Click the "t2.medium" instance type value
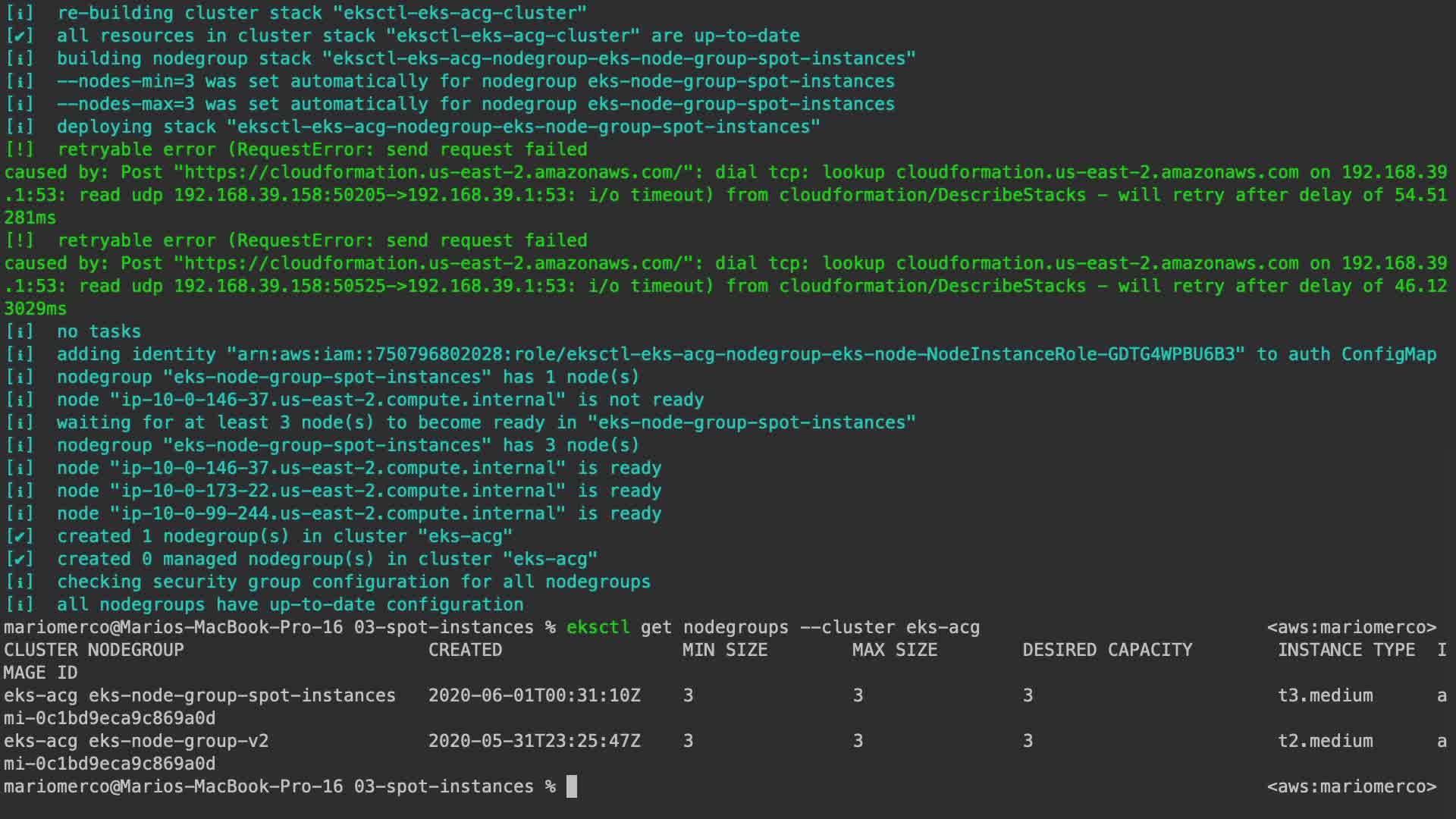This screenshot has width=1456, height=819. click(x=1325, y=741)
